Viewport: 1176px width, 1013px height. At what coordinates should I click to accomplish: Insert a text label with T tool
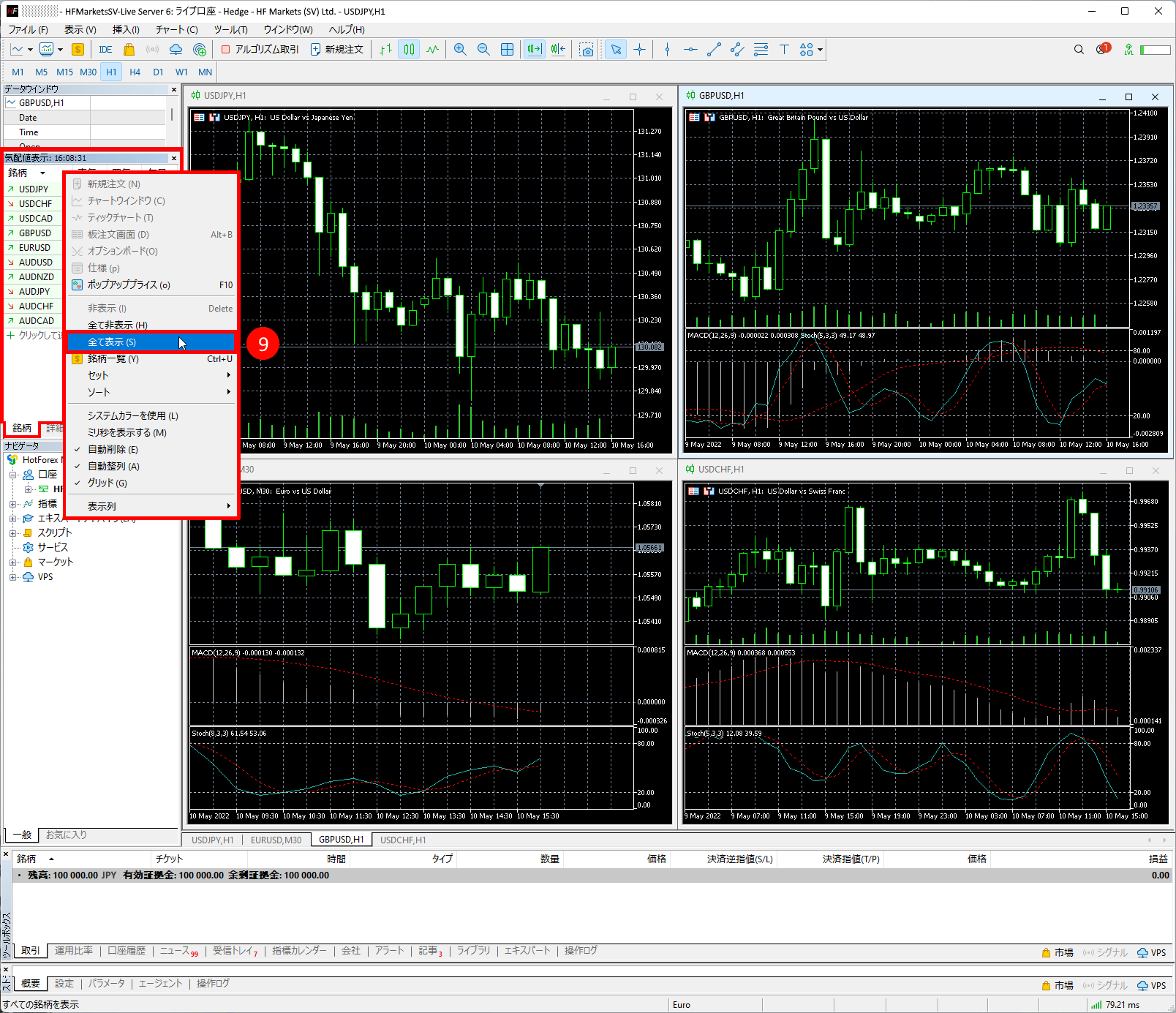click(x=784, y=50)
